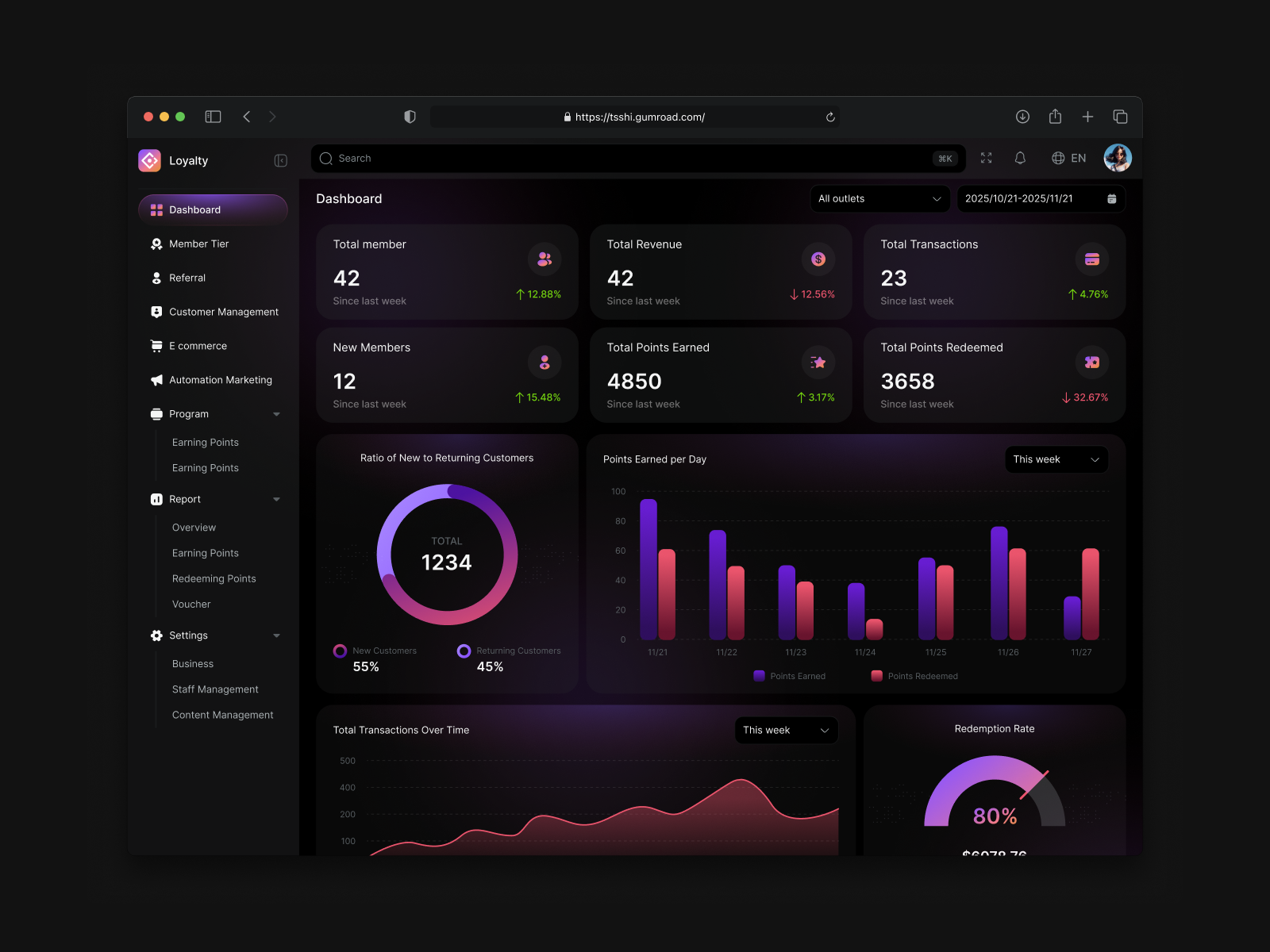Screen dimensions: 1270x952
Task: Click the globe language icon near EN
Action: (x=1058, y=158)
